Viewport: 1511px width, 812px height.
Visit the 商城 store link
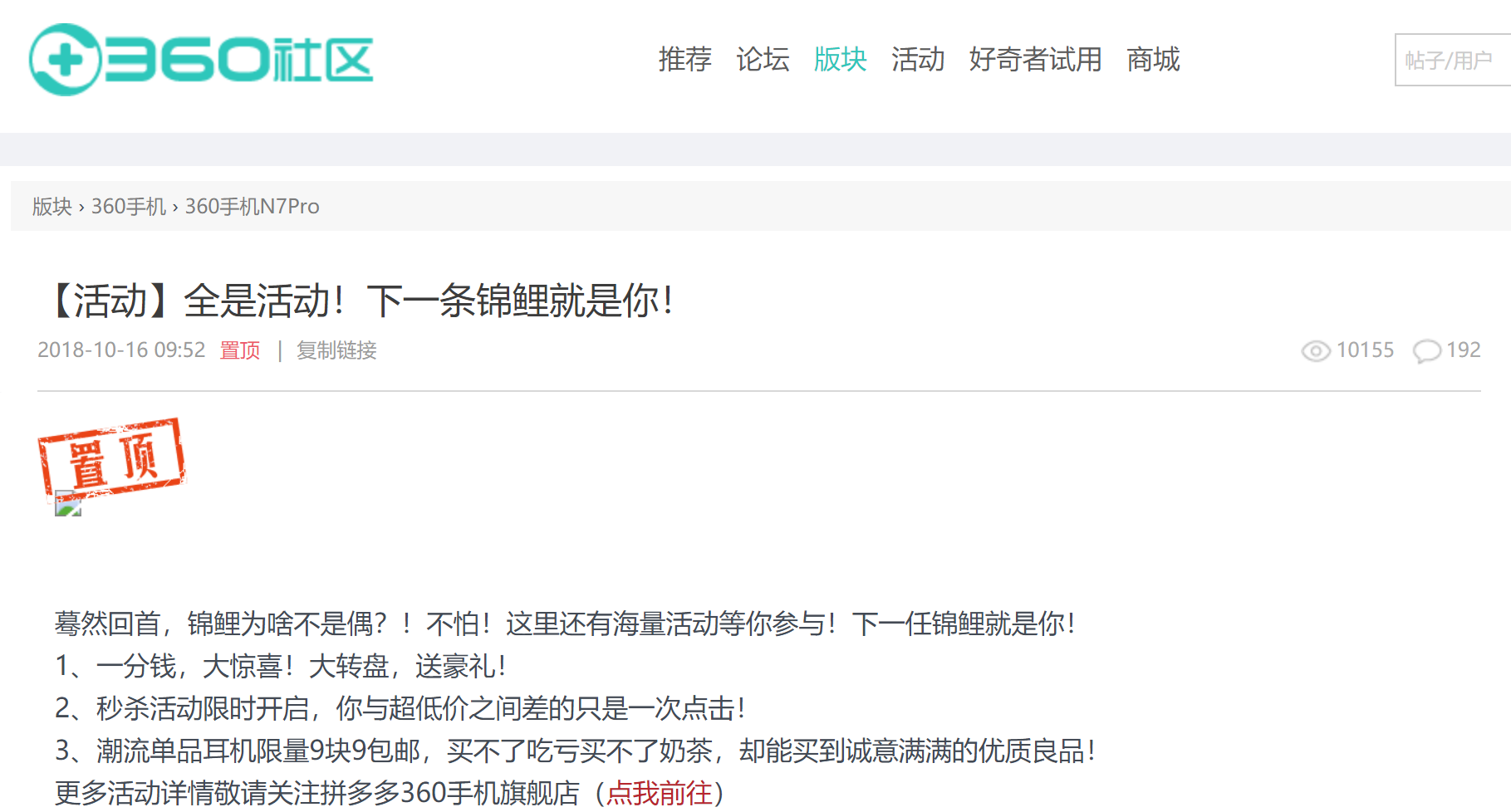[1152, 60]
